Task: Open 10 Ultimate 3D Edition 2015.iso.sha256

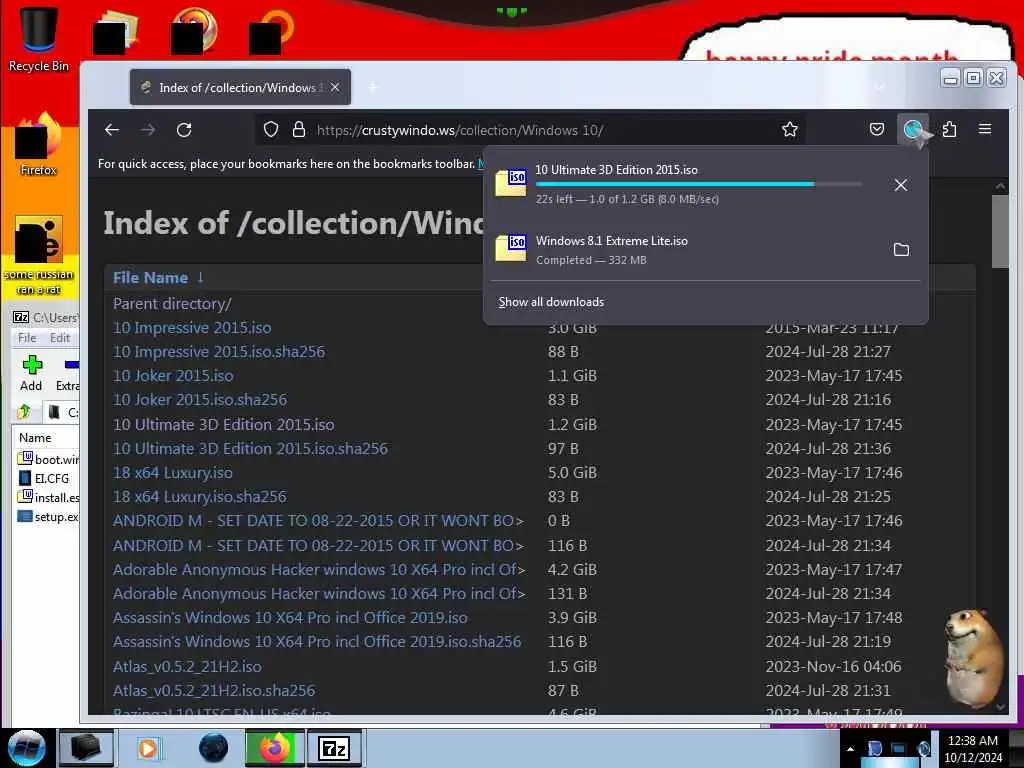Action: tap(250, 449)
